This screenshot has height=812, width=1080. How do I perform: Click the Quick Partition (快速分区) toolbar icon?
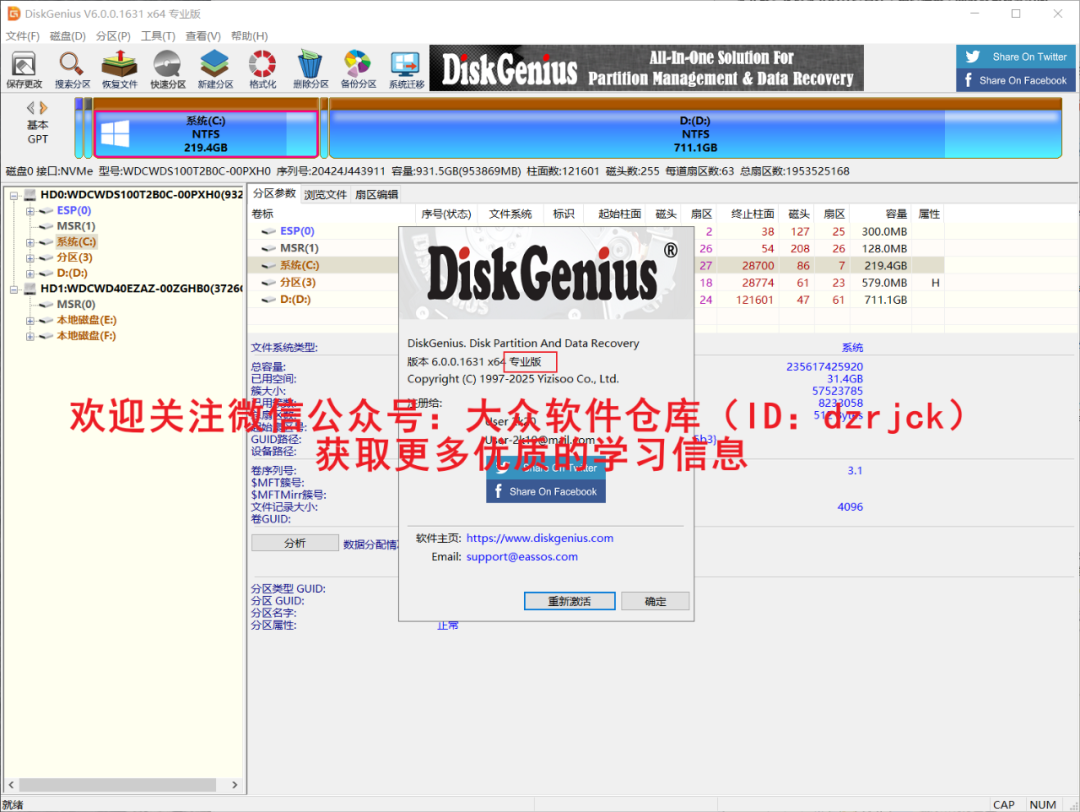click(x=168, y=70)
